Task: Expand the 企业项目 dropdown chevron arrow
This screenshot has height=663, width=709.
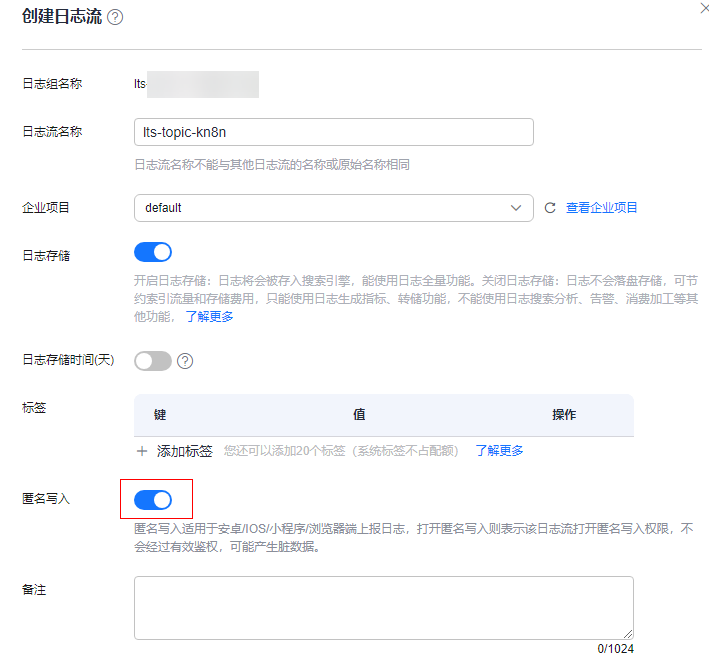Action: (x=516, y=208)
